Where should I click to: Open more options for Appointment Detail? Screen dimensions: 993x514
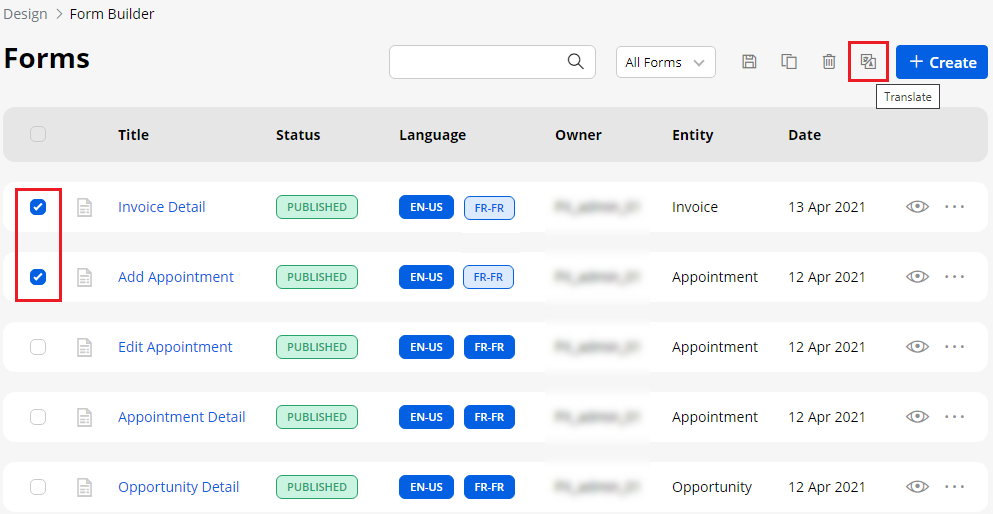955,417
